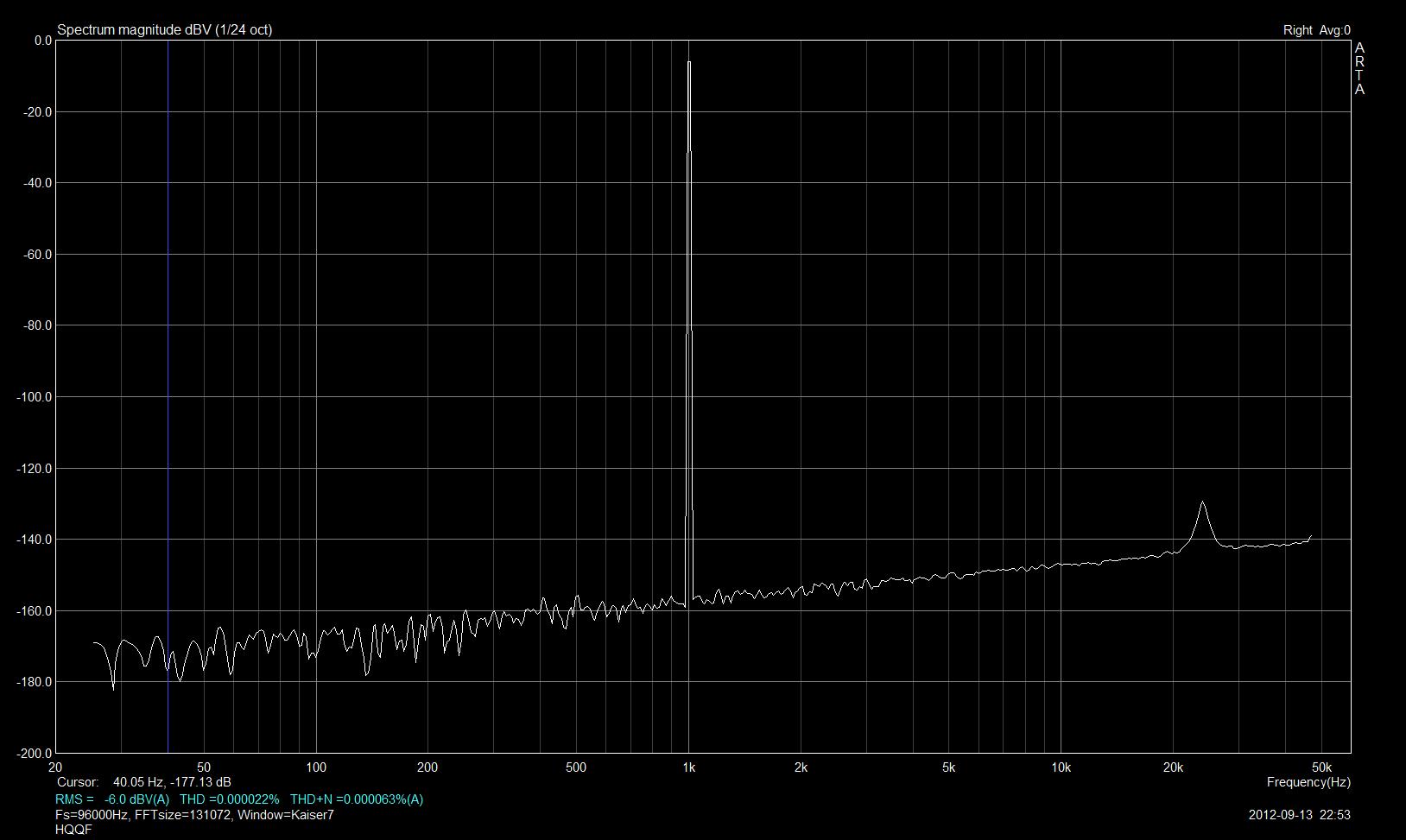Image resolution: width=1406 pixels, height=840 pixels.
Task: Click the "HQQF" label
Action: coord(73,830)
